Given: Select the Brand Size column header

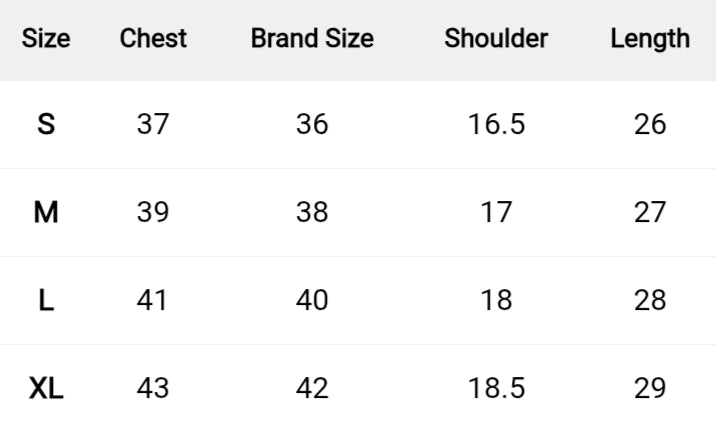Looking at the screenshot, I should coord(312,39).
